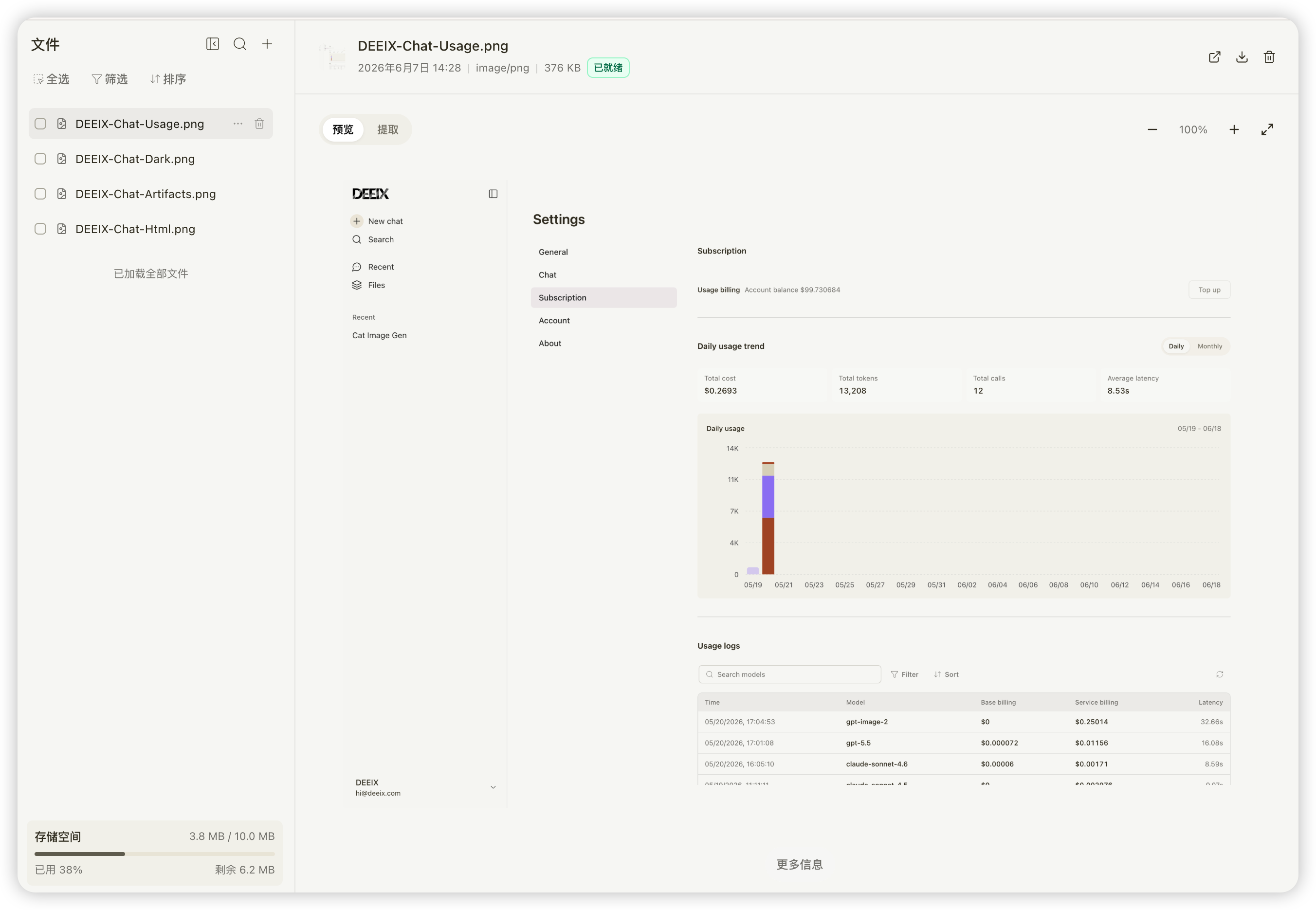Add new file with plus icon
The width and height of the screenshot is (1316, 910).
pos(267,44)
